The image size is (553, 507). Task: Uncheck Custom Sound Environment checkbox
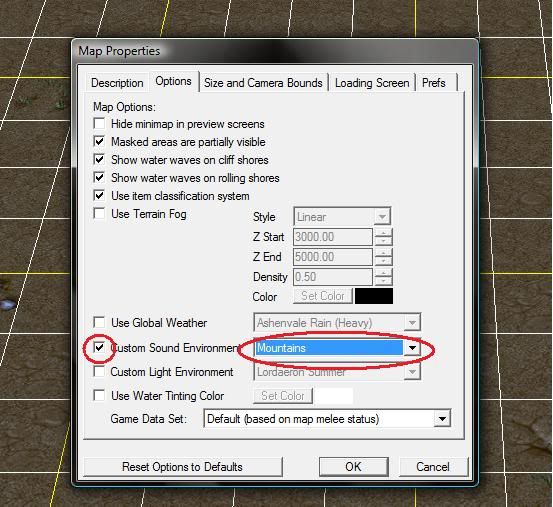(x=99, y=348)
